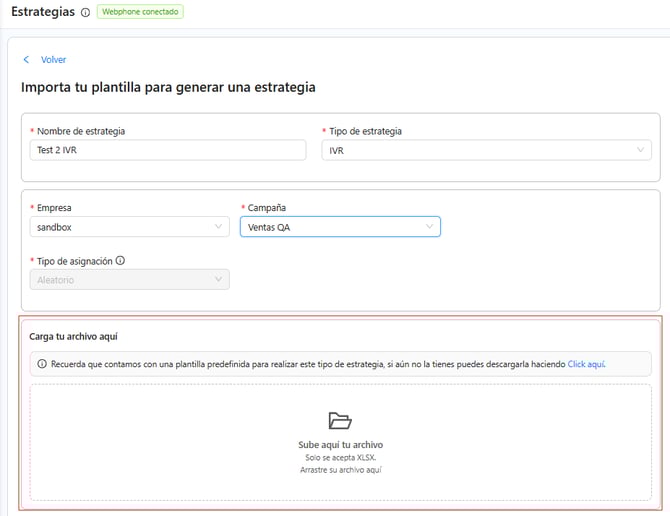Focus the Nombre de estrategia input field

167,150
